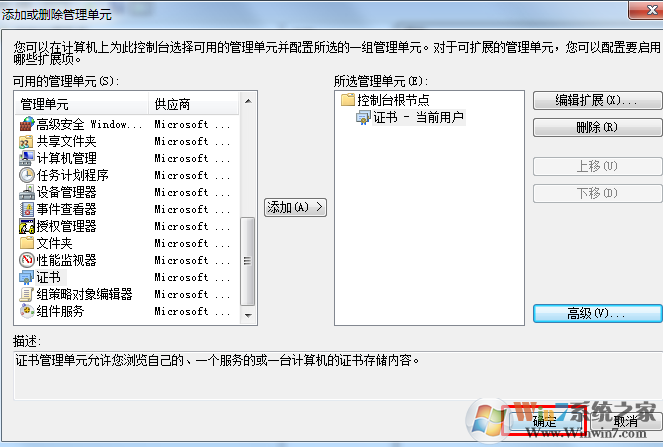Select the 授权管理器 snap-in name
663x447 pixels.
click(x=66, y=226)
